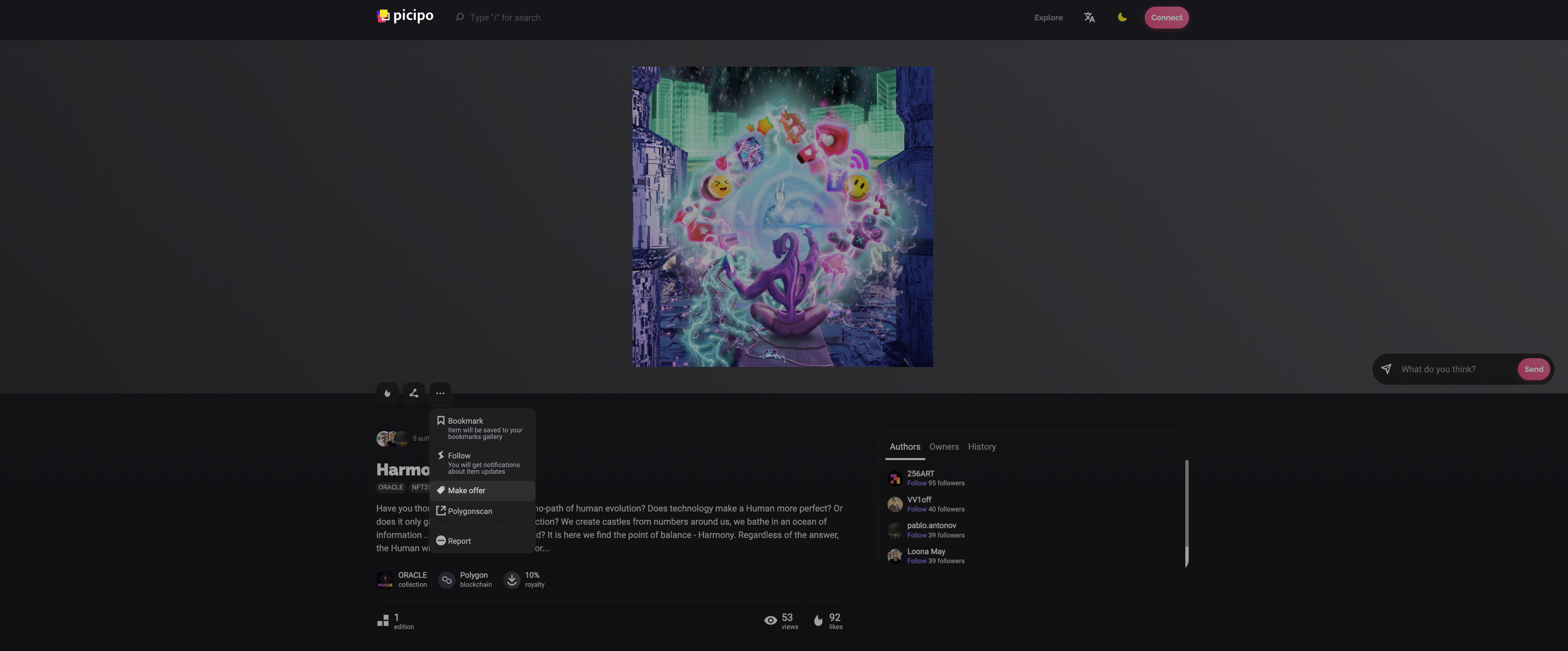The width and height of the screenshot is (1568, 651).
Task: Follow the author Loona May
Action: pos(917,561)
